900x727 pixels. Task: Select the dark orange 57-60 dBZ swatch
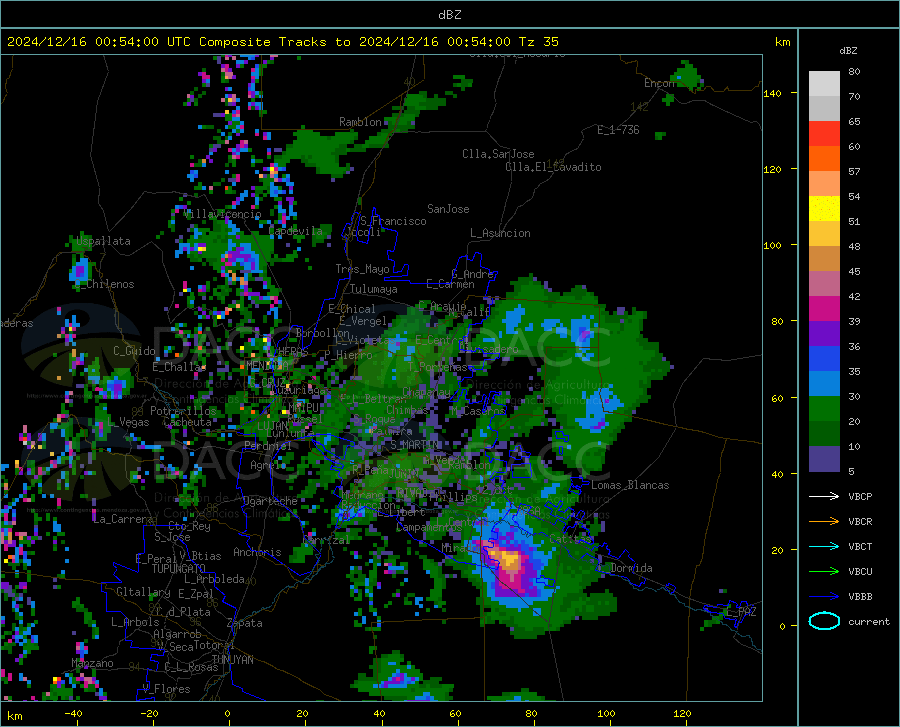pyautogui.click(x=824, y=158)
